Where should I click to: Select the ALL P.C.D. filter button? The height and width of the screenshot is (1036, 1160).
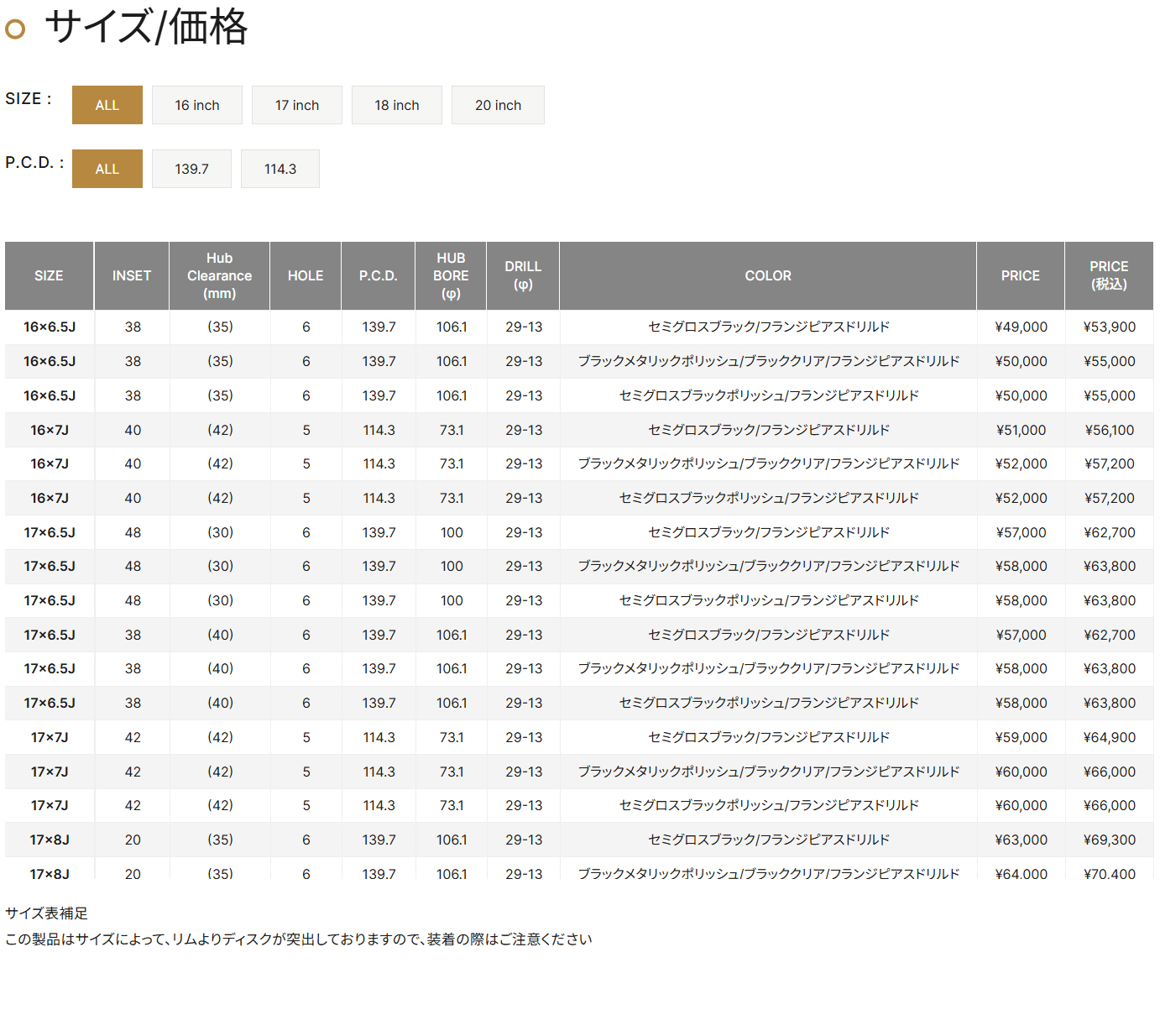tap(107, 169)
